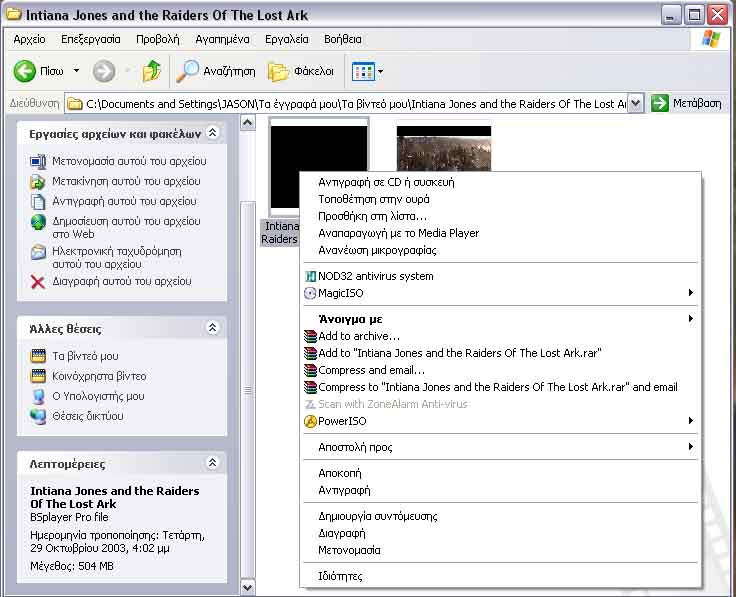Choose Προσθήκη στη λίστα… entry

tap(500, 216)
